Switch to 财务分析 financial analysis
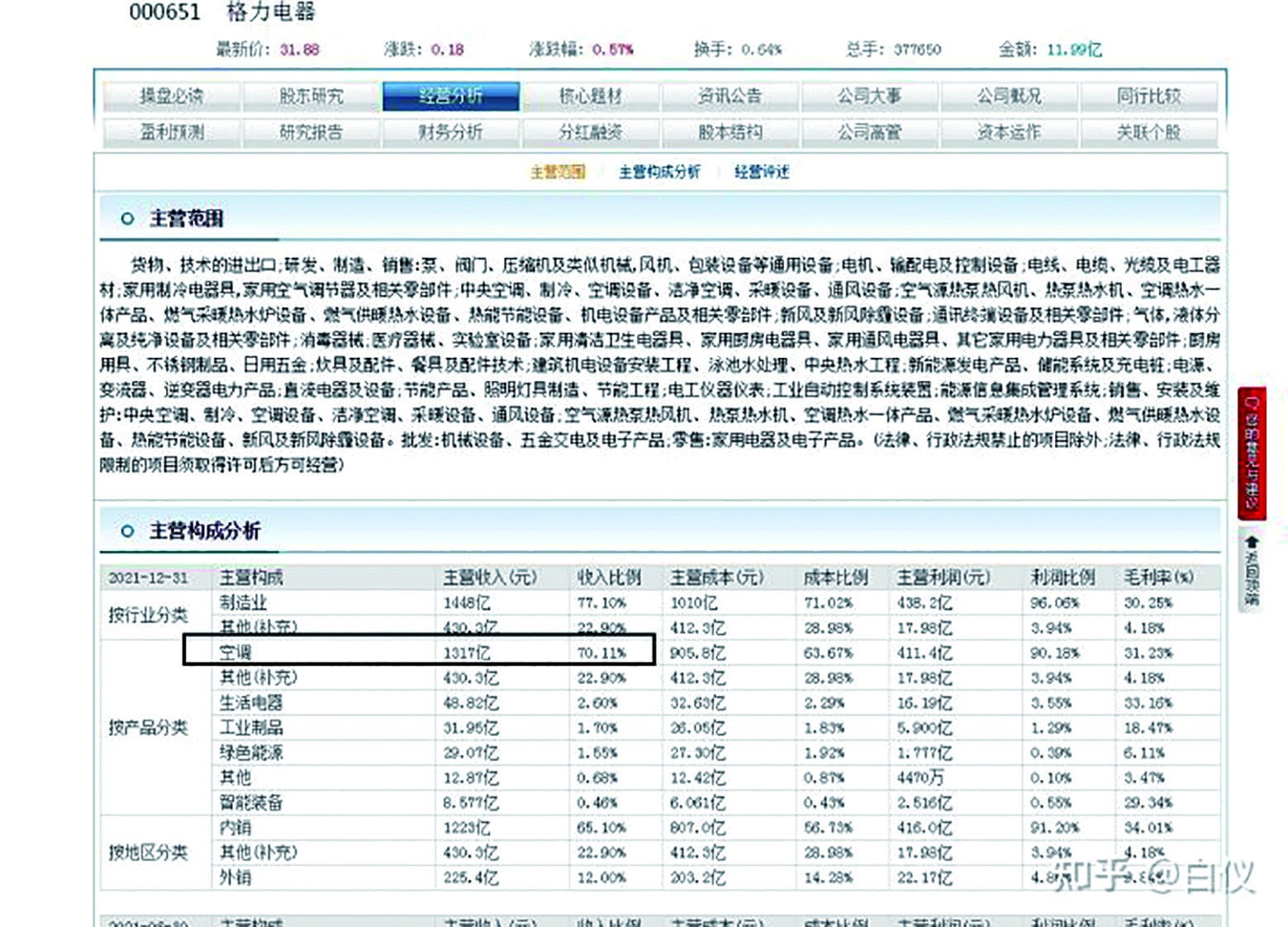This screenshot has height=927, width=1288. point(451,131)
